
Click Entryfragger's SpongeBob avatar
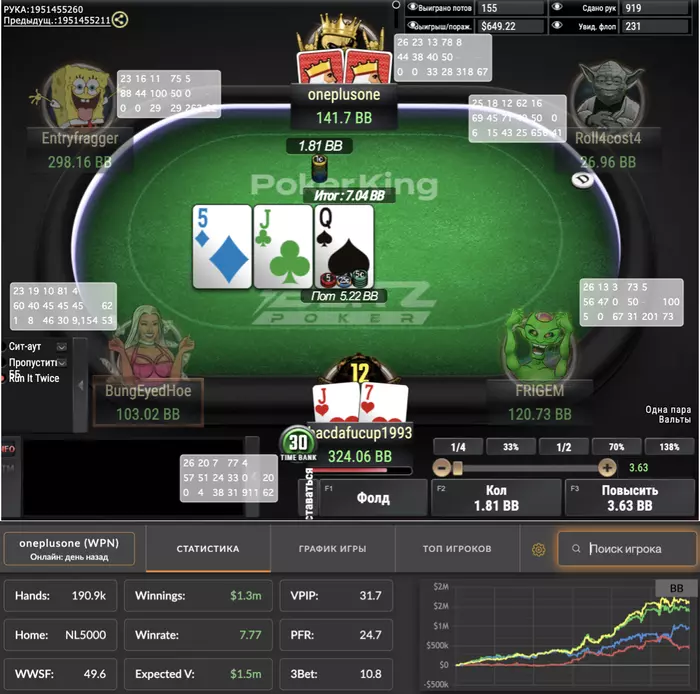pyautogui.click(x=78, y=96)
